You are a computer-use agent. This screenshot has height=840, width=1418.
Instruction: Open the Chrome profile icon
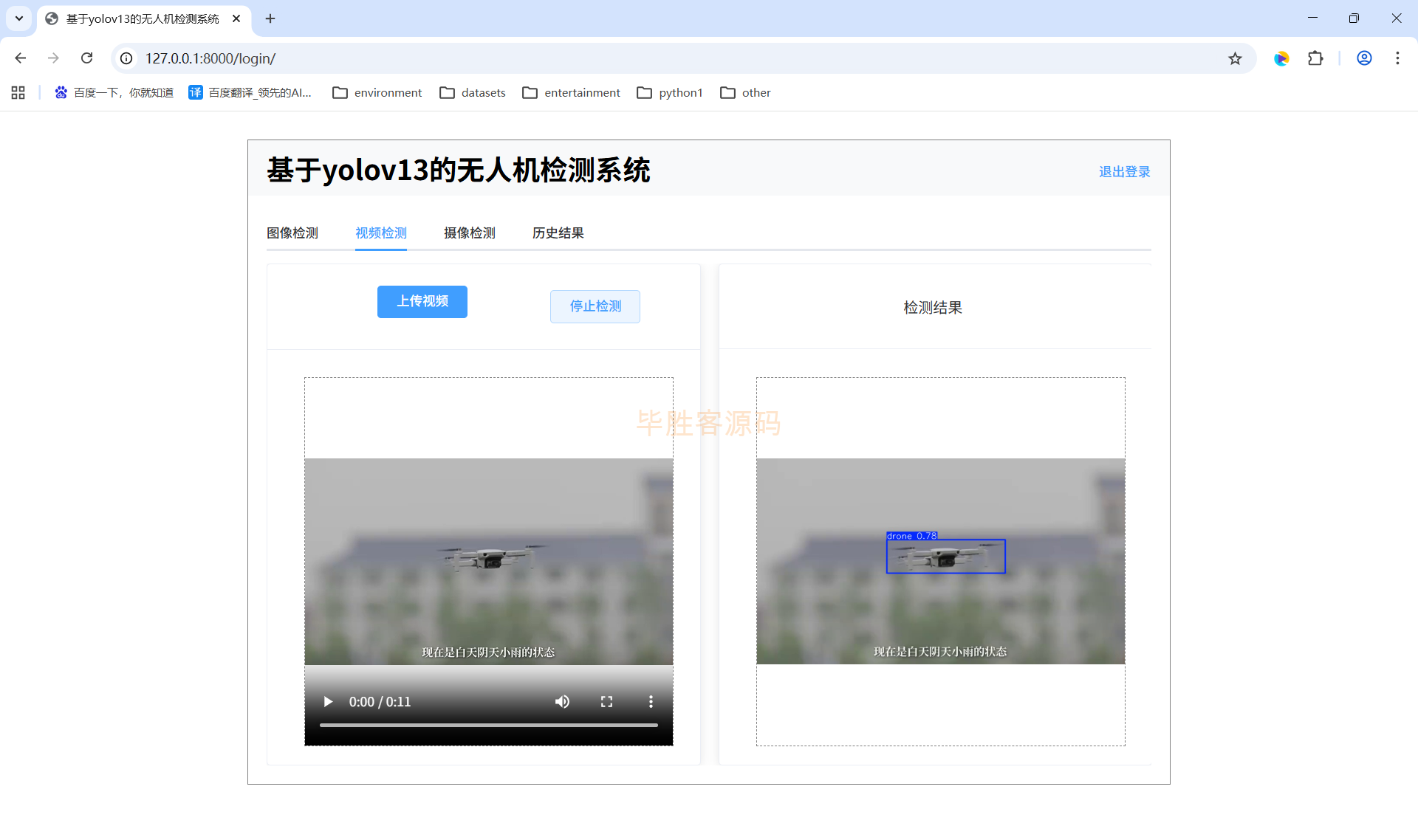tap(1364, 58)
